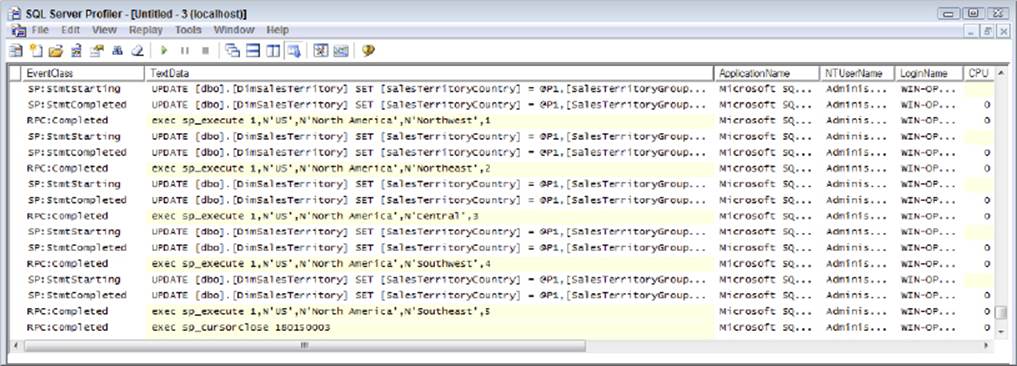Click the New Template toolbar icon
Image resolution: width=1017 pixels, height=366 pixels.
(x=36, y=51)
